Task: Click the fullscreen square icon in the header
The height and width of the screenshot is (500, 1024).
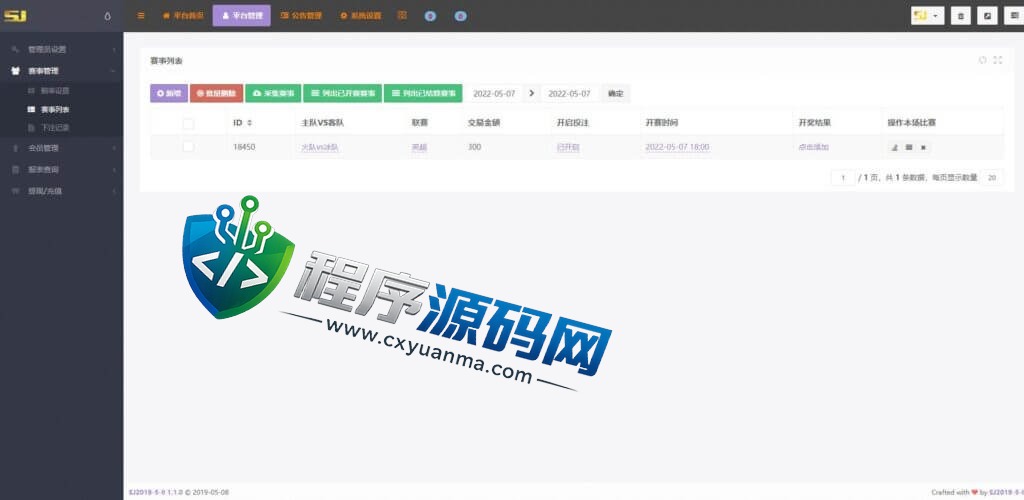Action: click(987, 16)
